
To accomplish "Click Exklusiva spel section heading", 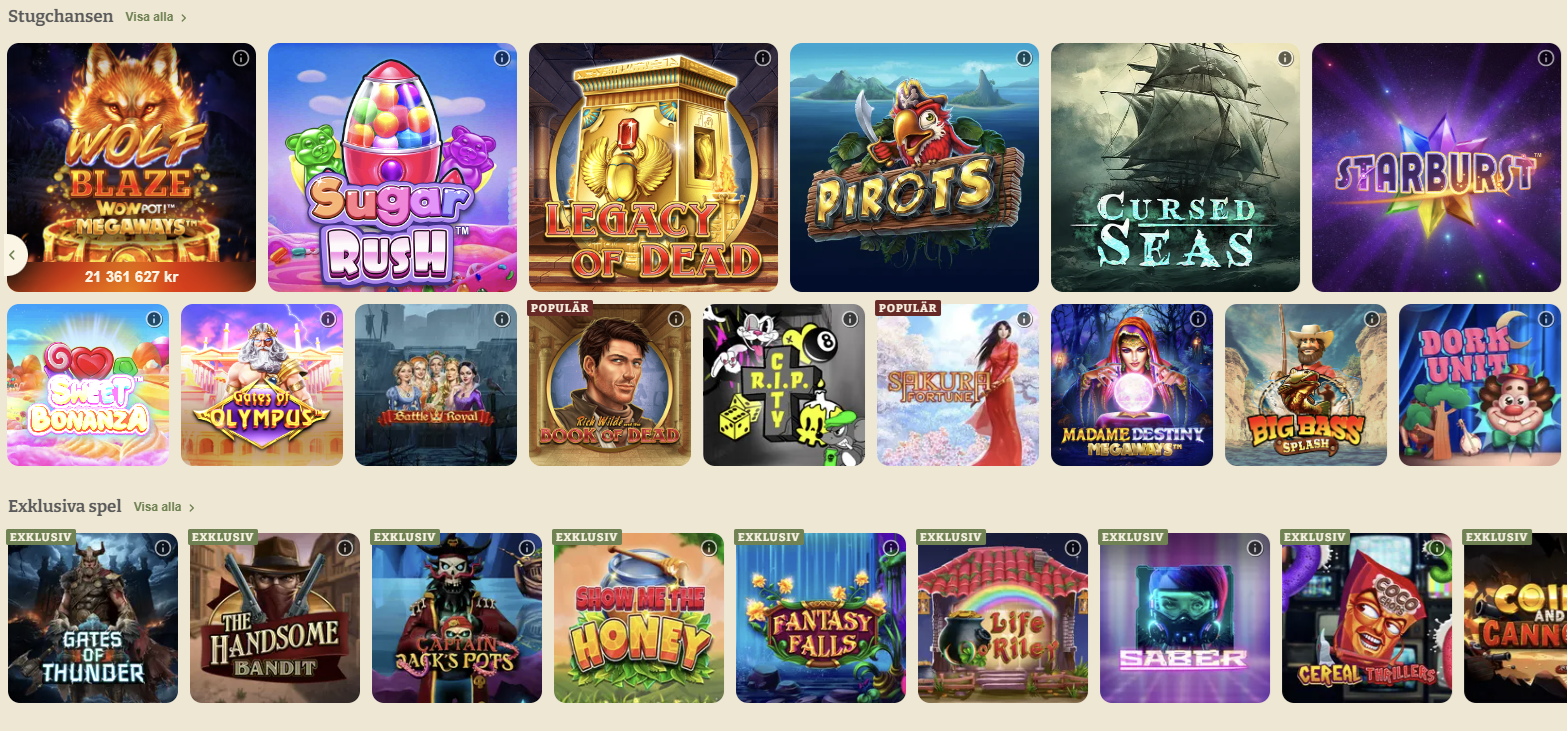I will (x=64, y=507).
